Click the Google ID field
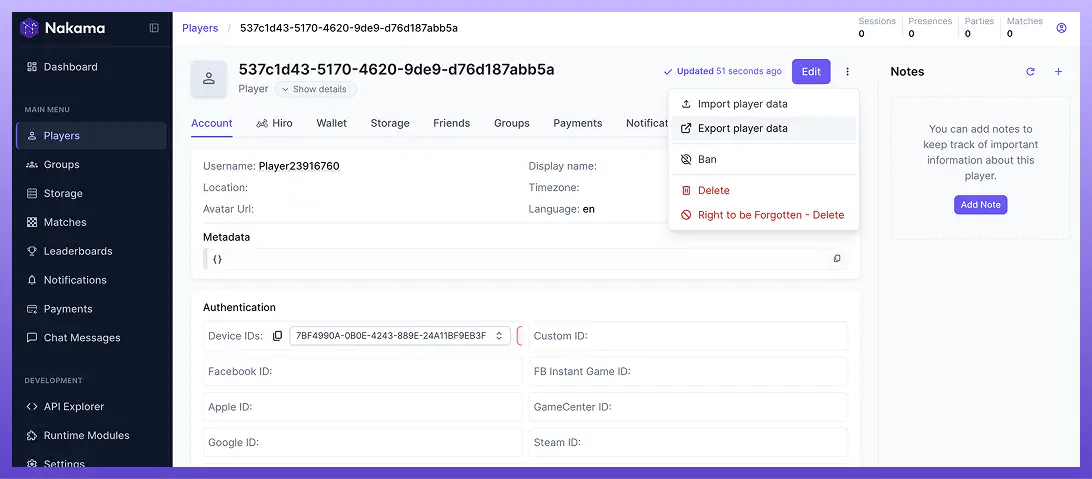Viewport: 1092px width, 479px height. pyautogui.click(x=363, y=442)
